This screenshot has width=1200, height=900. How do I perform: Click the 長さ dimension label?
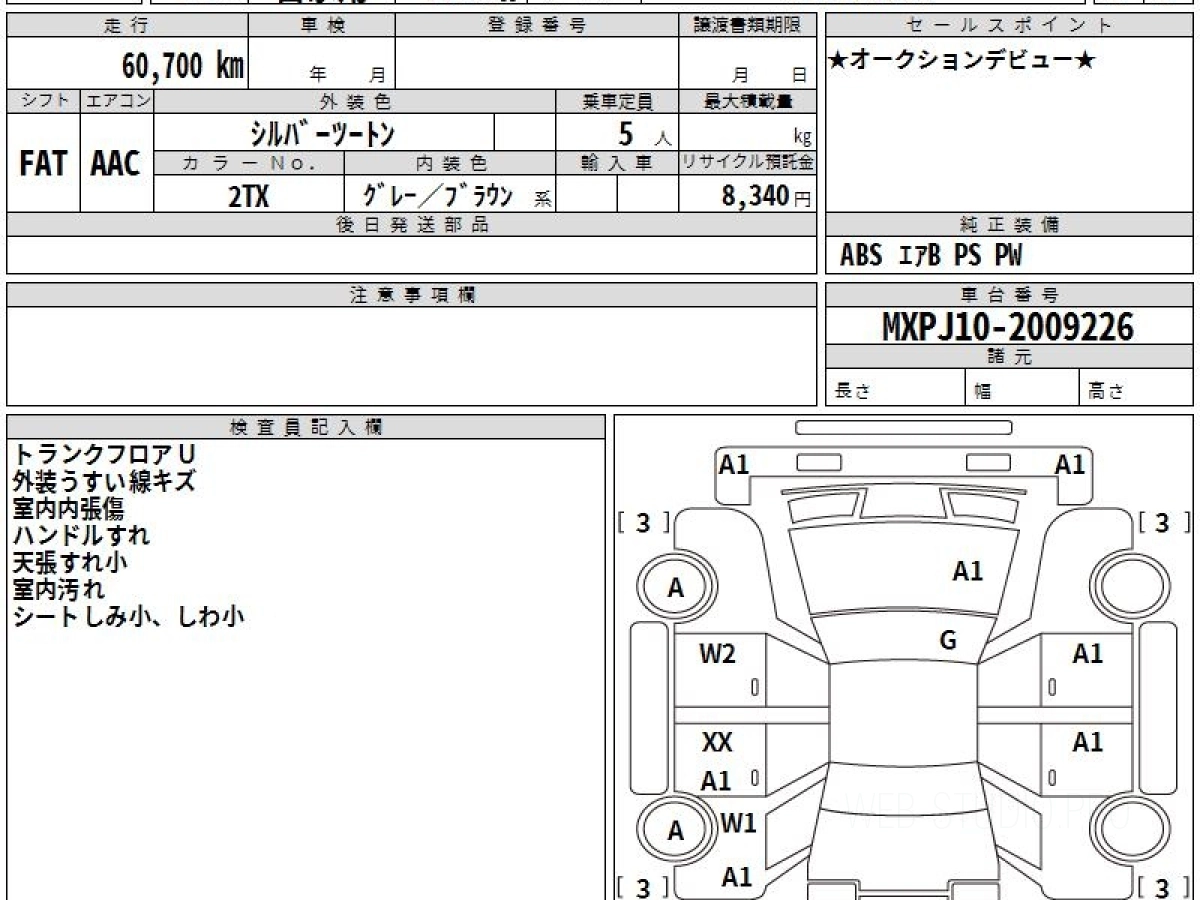(852, 392)
